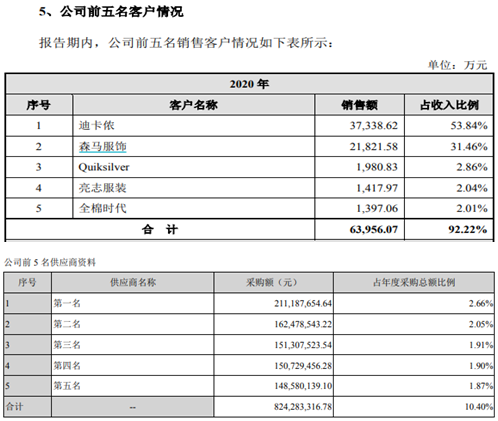
Task: Click the Quiksilver customer cell
Action: 193,167
